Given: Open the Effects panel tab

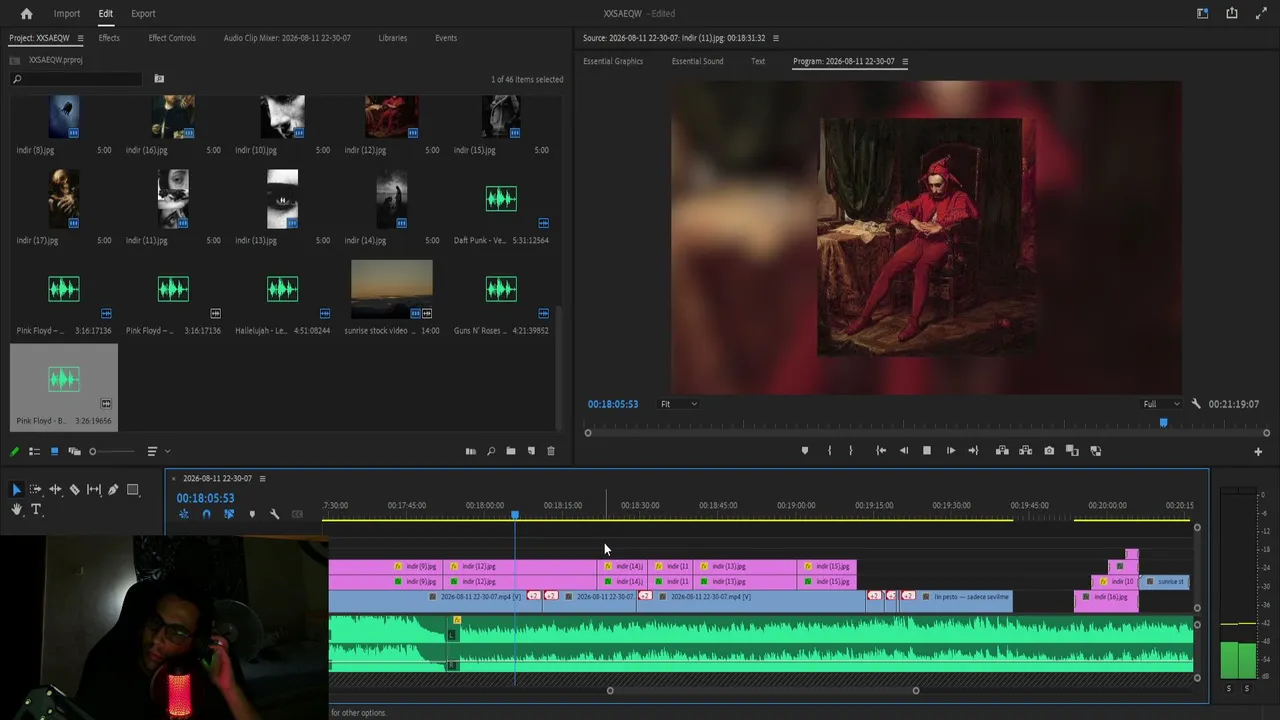Looking at the screenshot, I should click(x=109, y=38).
